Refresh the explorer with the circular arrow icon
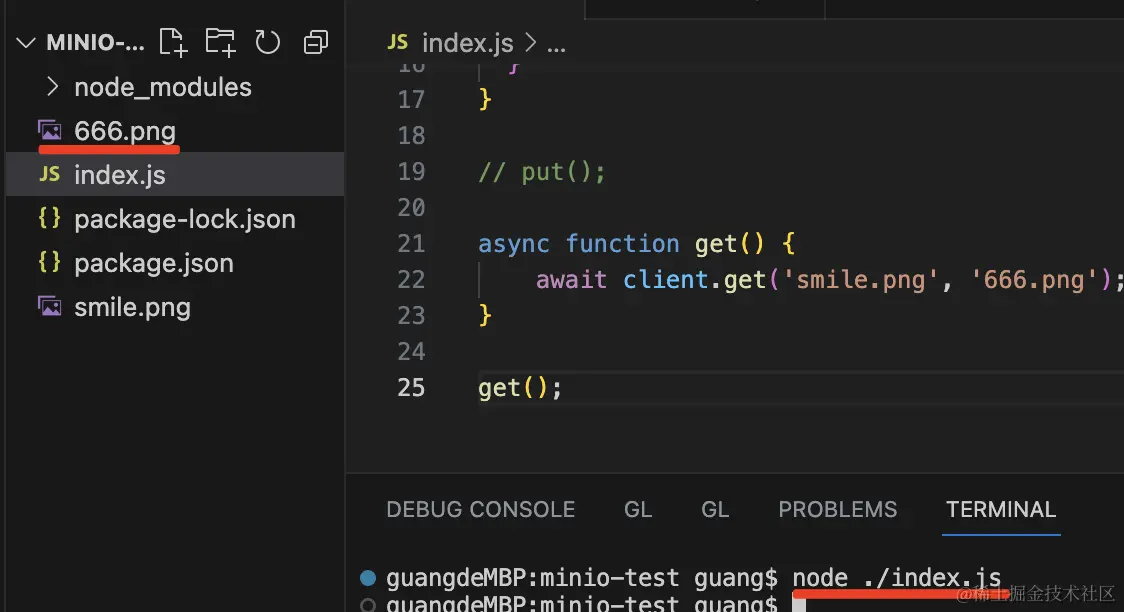1124x612 pixels. coord(267,42)
